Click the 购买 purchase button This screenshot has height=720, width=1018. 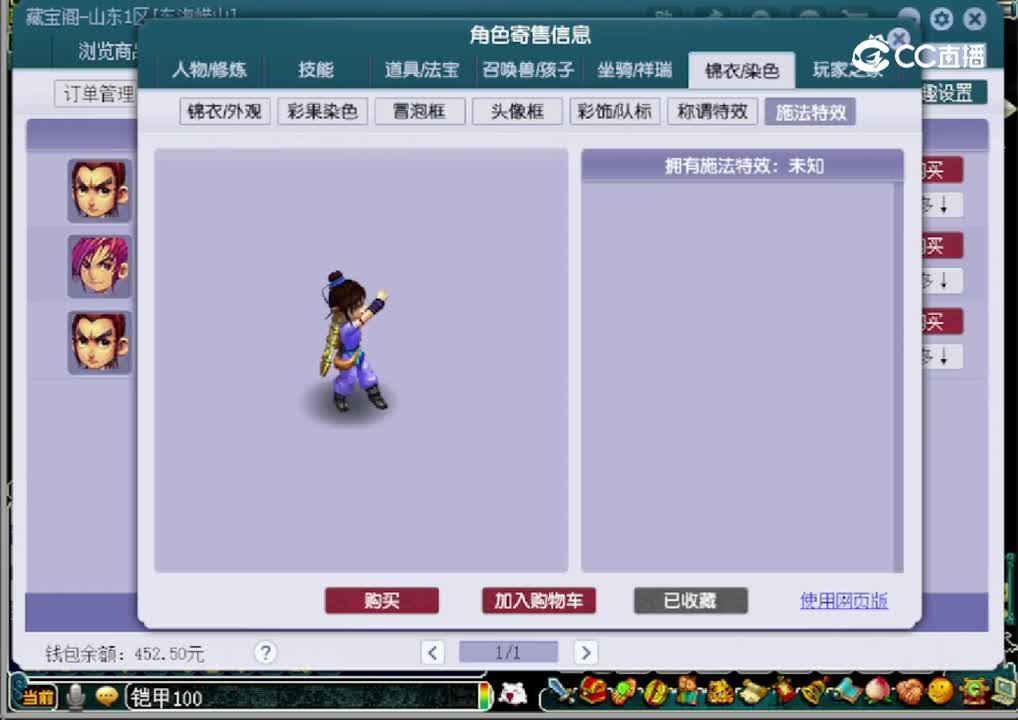click(381, 600)
